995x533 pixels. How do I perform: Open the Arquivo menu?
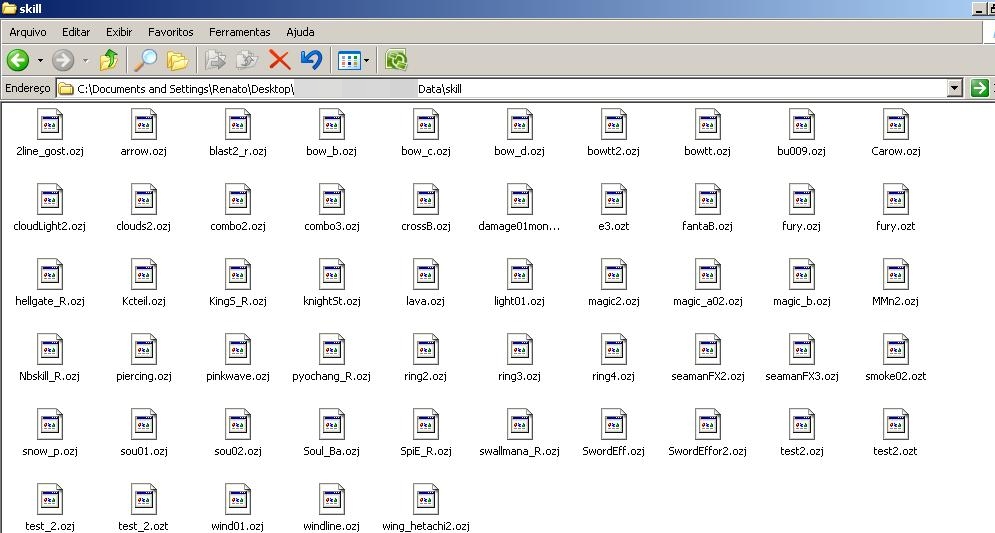[28, 32]
